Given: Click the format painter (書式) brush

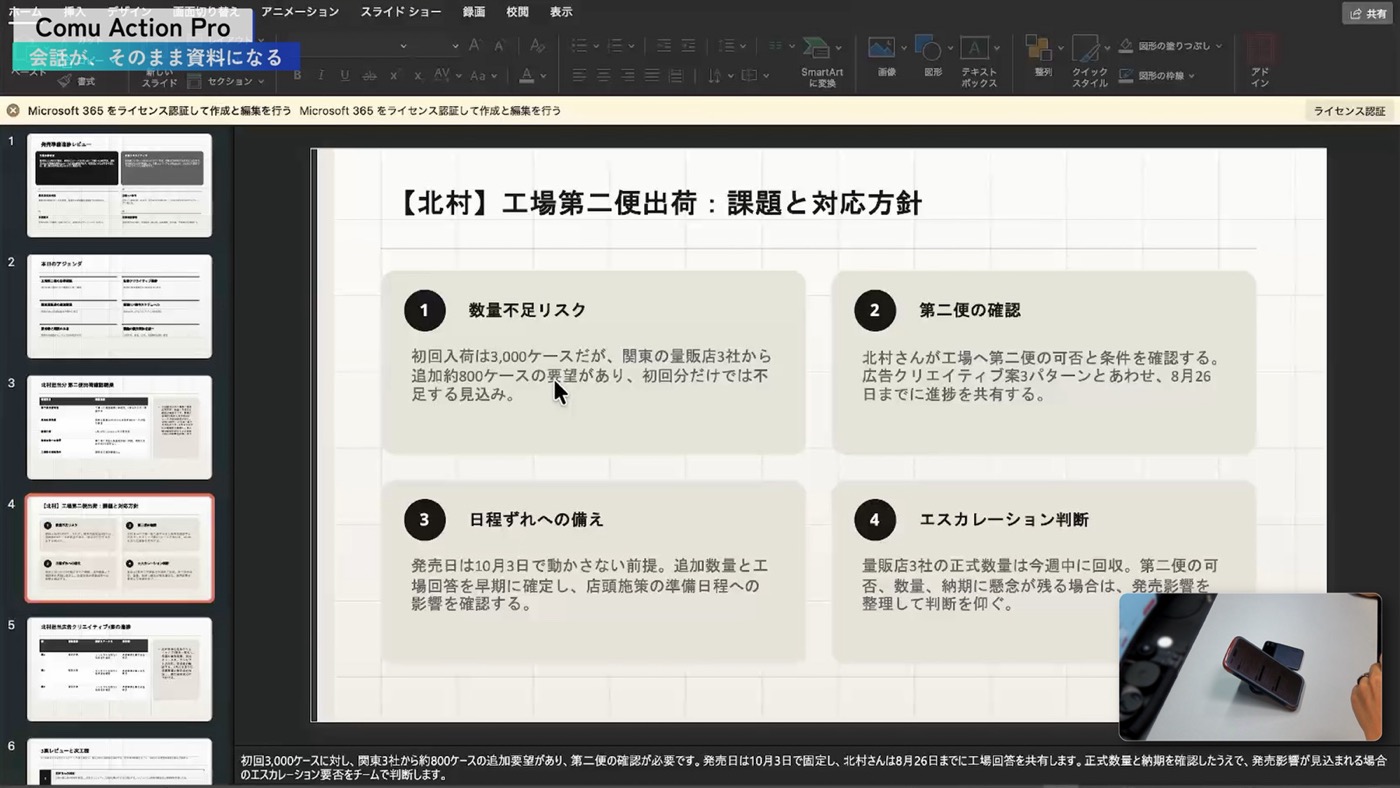Looking at the screenshot, I should (x=76, y=81).
